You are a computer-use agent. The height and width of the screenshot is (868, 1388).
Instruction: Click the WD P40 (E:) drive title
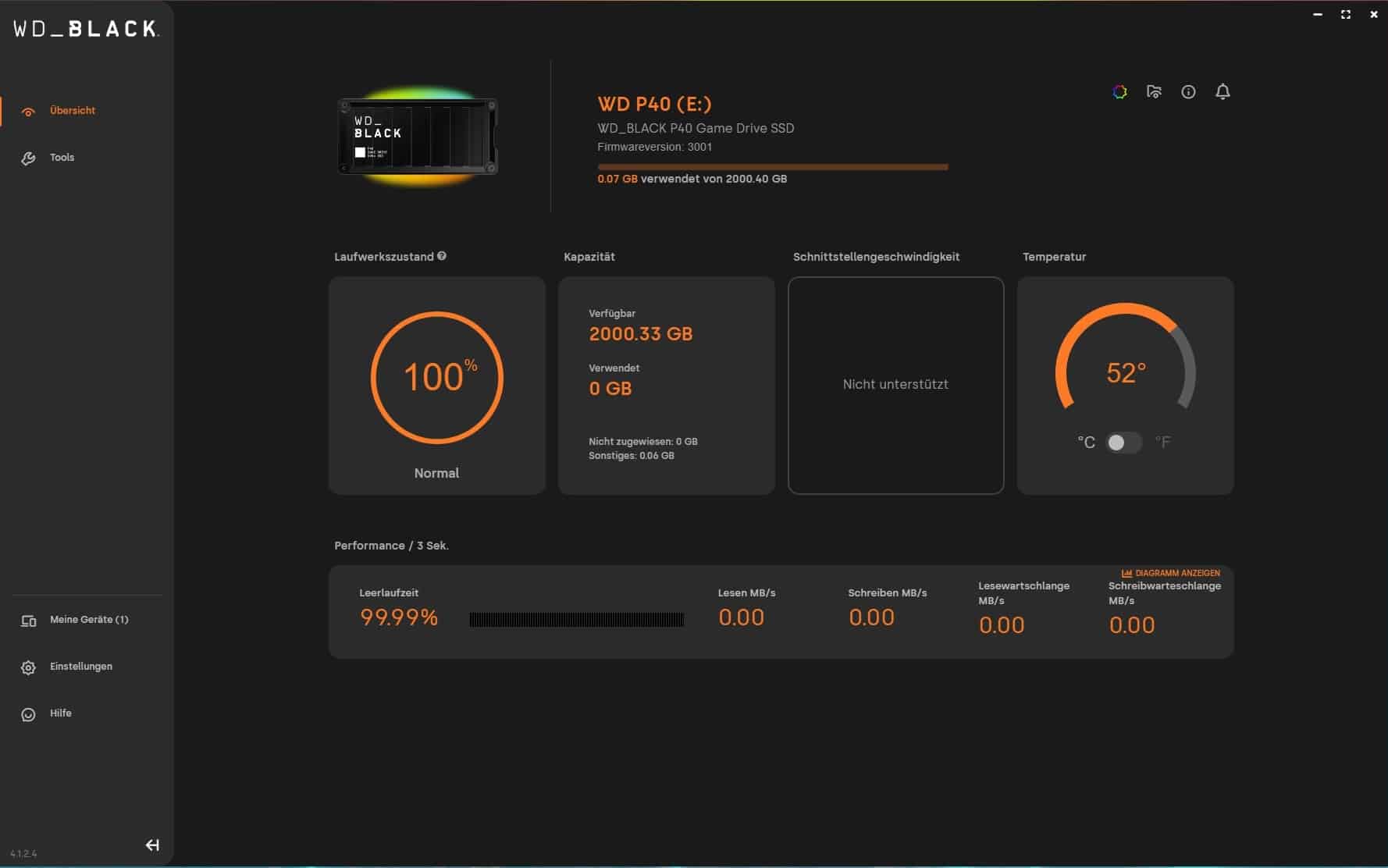click(x=654, y=104)
